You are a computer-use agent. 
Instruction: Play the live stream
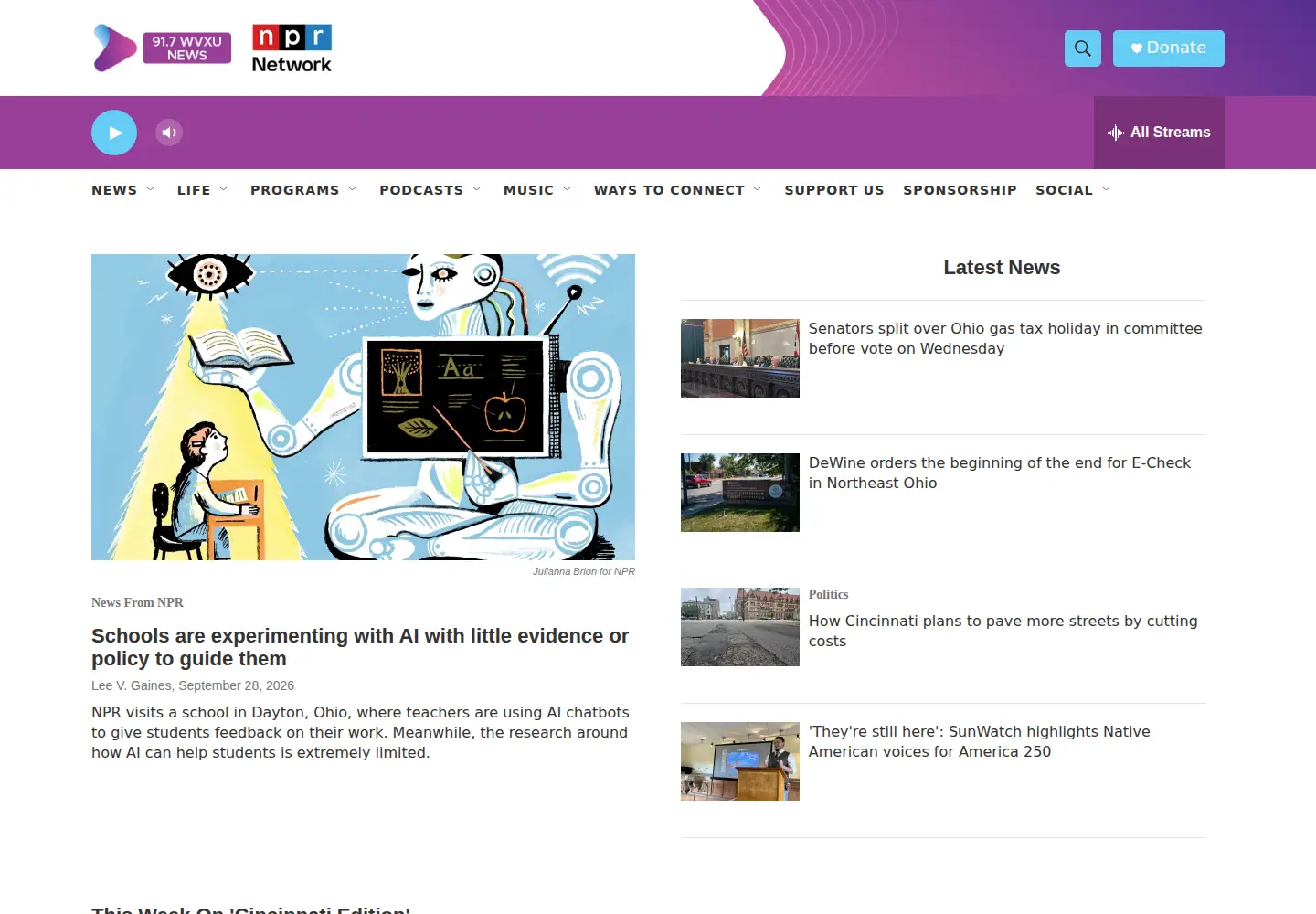(114, 133)
